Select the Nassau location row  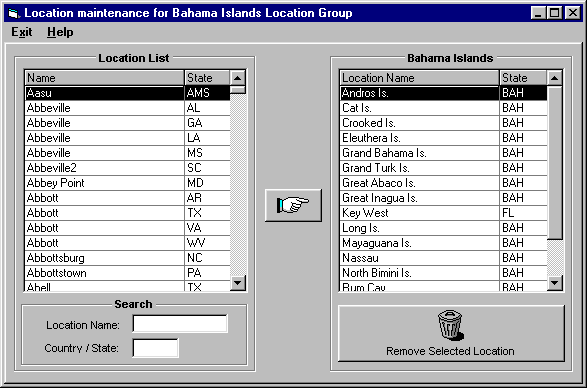point(444,258)
